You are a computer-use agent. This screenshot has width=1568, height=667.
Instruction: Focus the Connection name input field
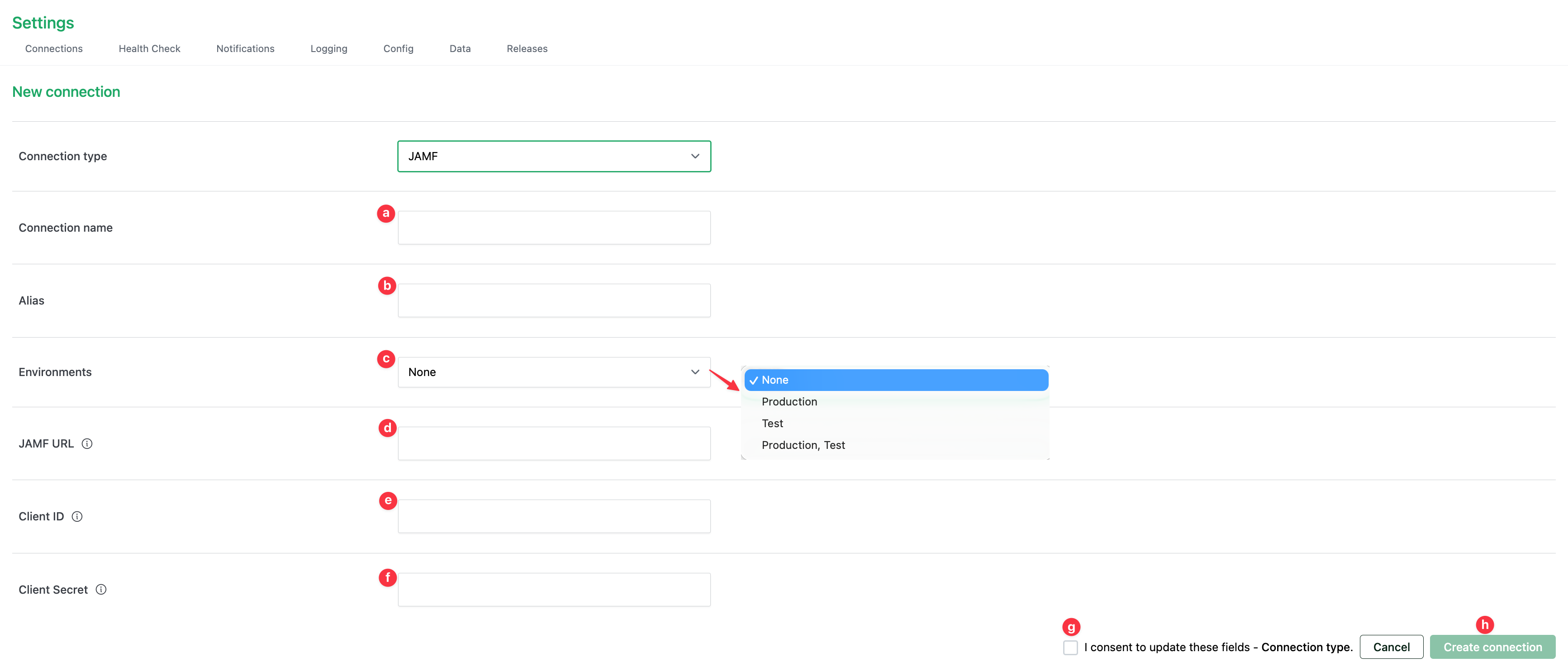tap(554, 228)
